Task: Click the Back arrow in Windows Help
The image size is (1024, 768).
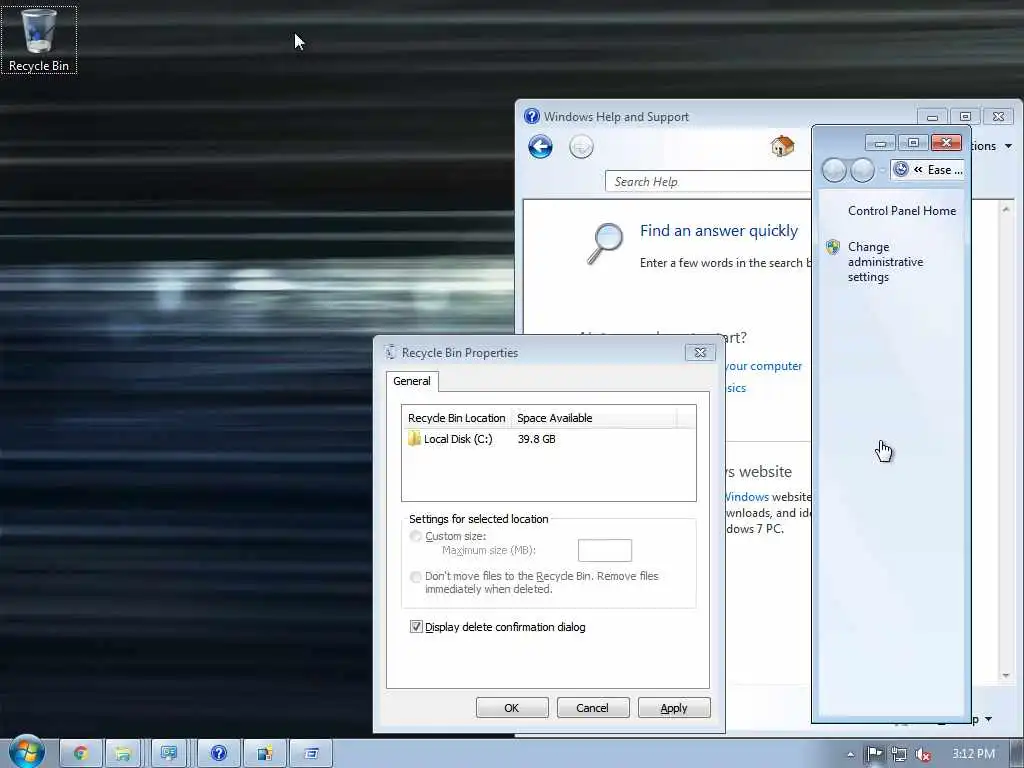Action: 540,147
